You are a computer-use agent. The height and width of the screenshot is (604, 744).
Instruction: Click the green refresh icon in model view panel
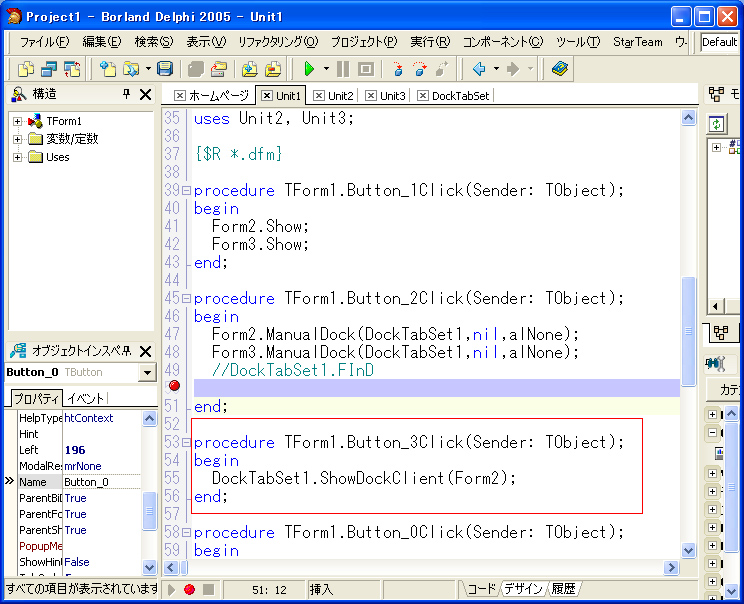click(x=716, y=124)
